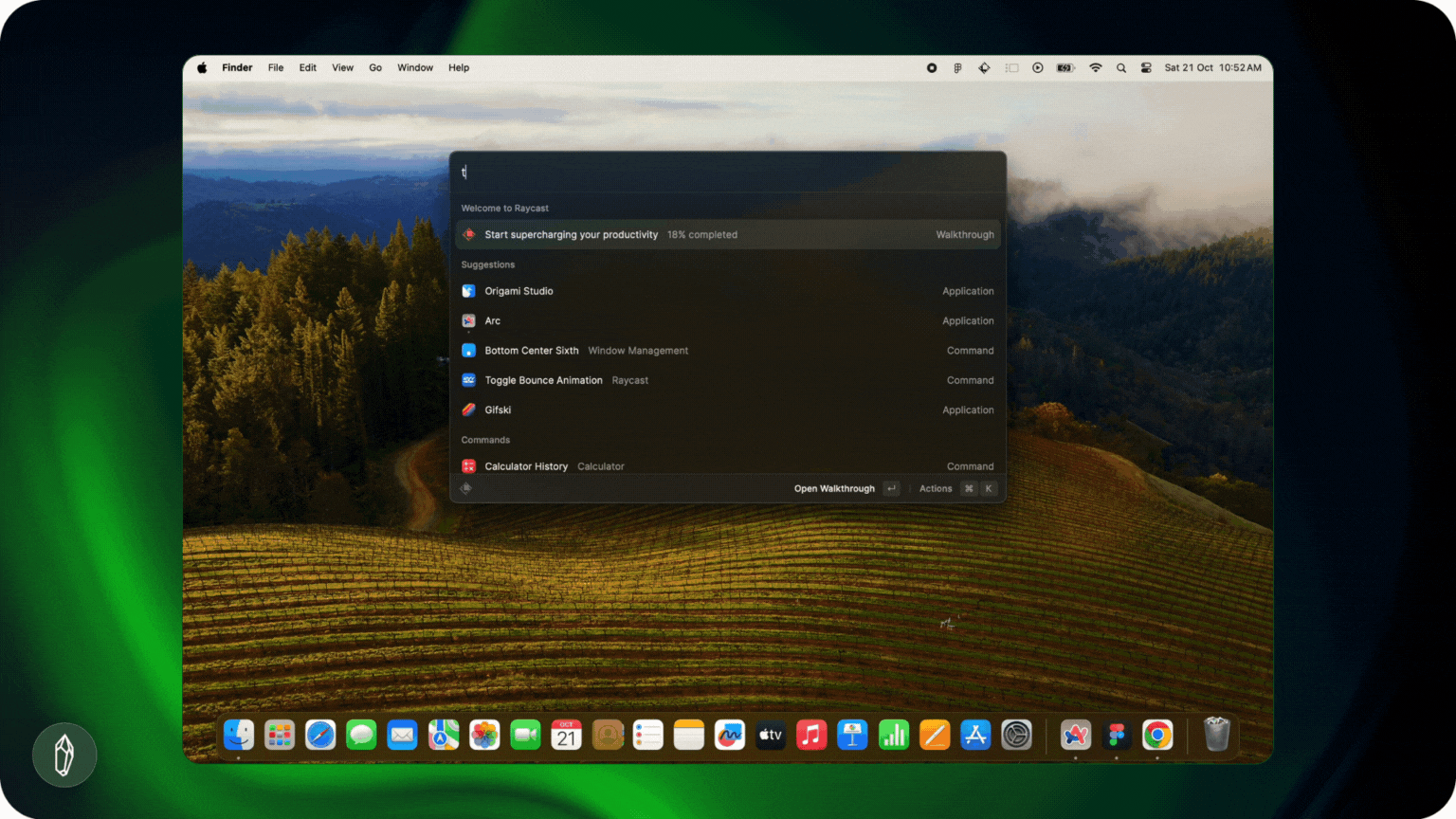Open the Actions panel button
Screen dimensions: 1456x819
coord(957,488)
